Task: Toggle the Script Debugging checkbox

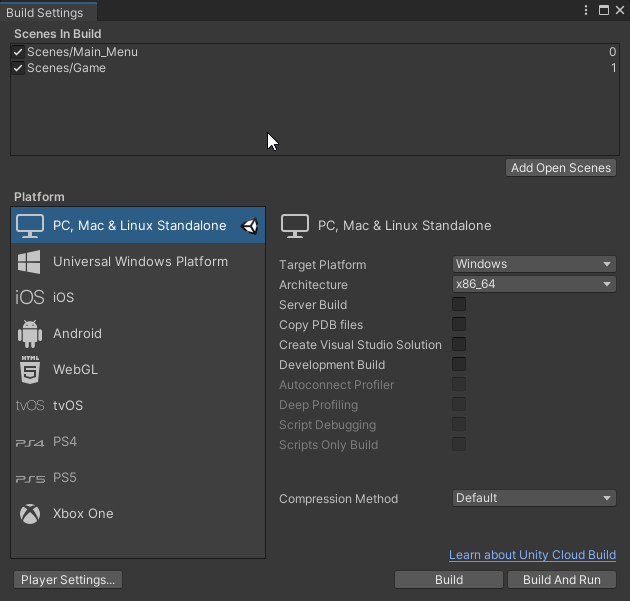Action: tap(459, 424)
